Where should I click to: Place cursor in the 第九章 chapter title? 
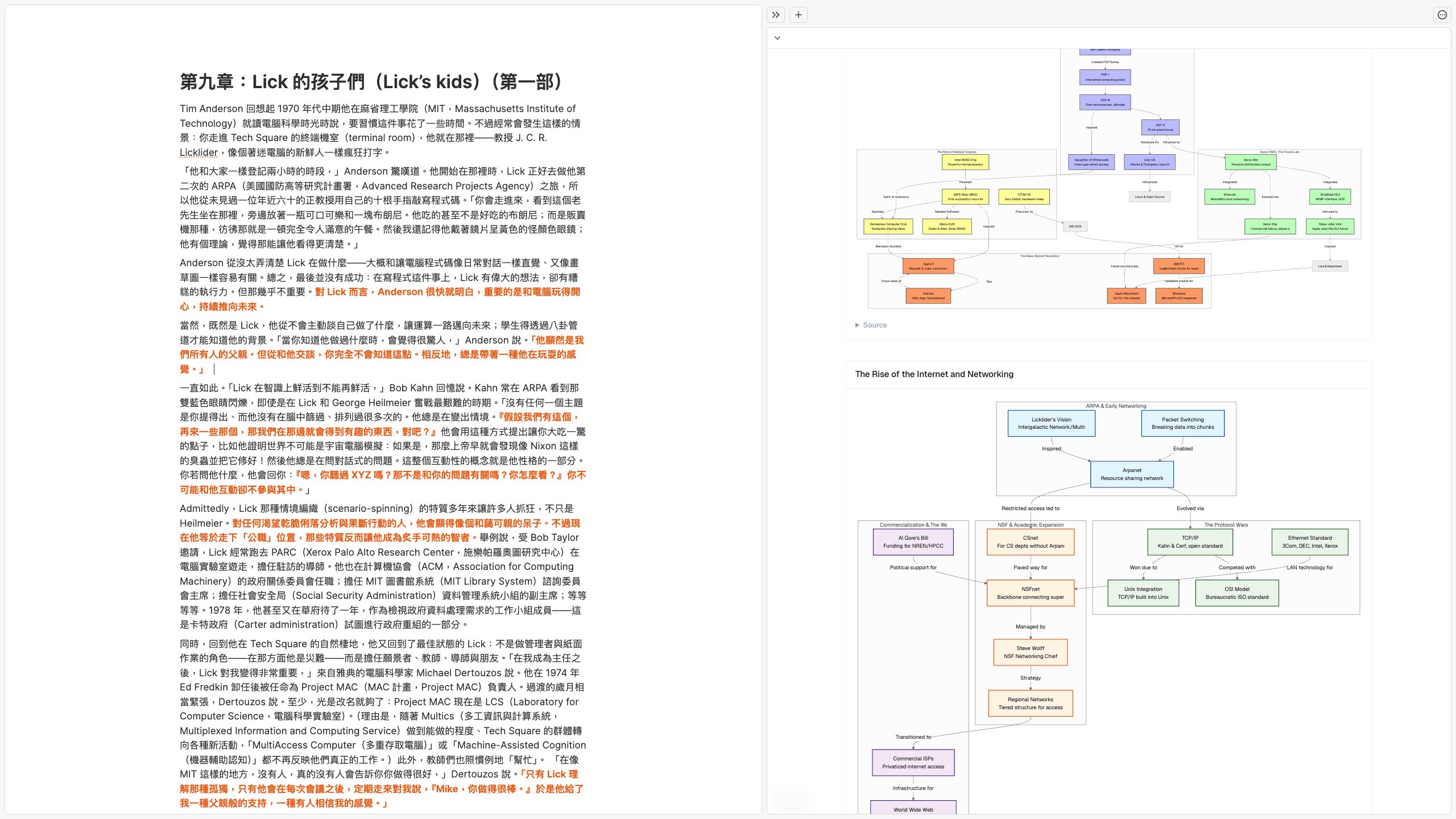370,81
